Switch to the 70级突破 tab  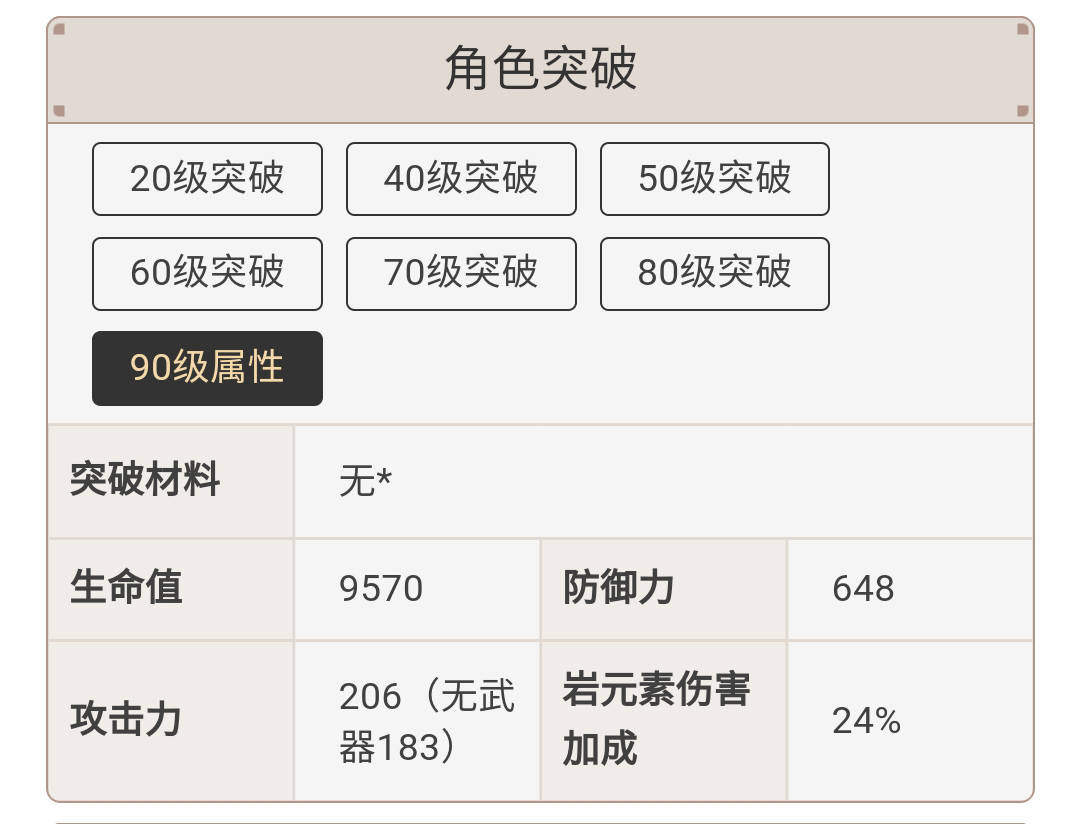[x=461, y=274]
